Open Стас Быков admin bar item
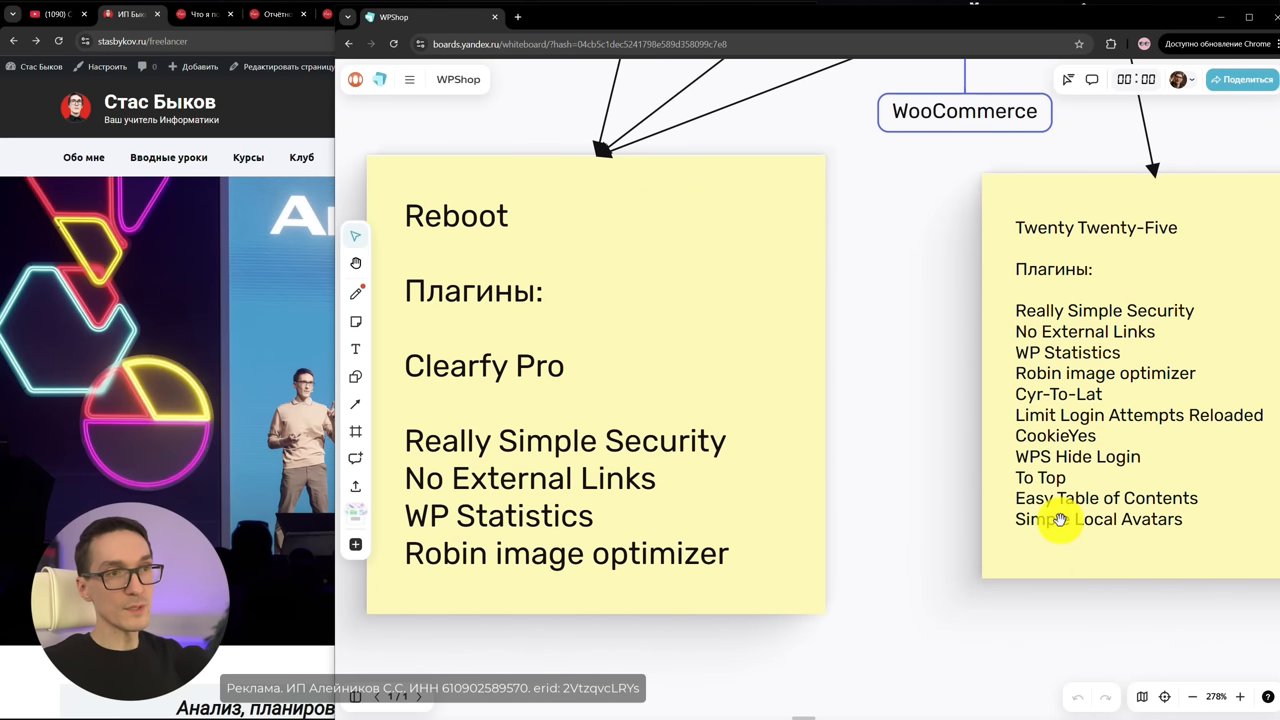 pyautogui.click(x=34, y=67)
